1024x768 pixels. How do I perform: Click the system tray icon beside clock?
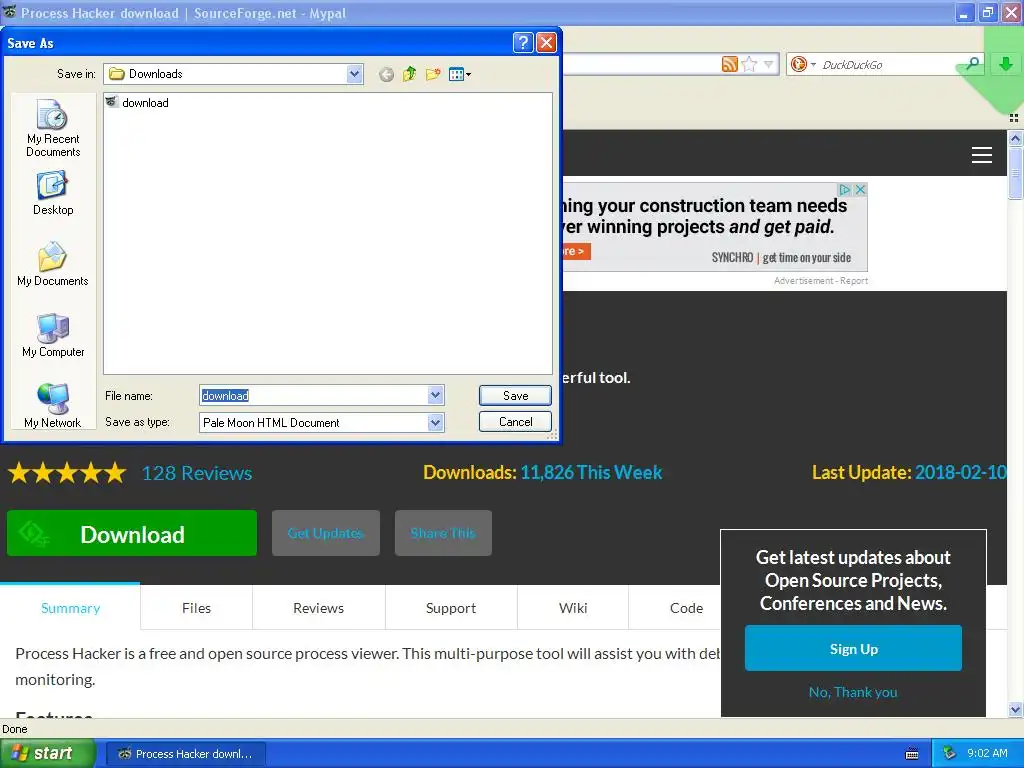[950, 754]
